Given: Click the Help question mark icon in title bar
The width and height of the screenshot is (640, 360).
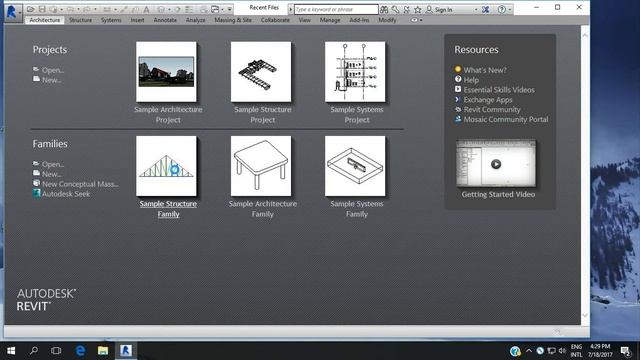Looking at the screenshot, I should tap(502, 9).
